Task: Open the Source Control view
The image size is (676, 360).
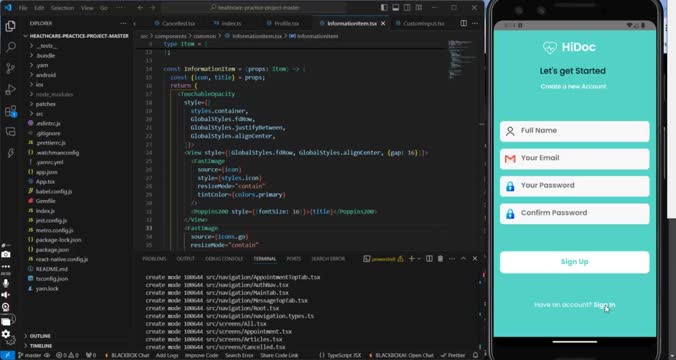Action: (x=10, y=68)
